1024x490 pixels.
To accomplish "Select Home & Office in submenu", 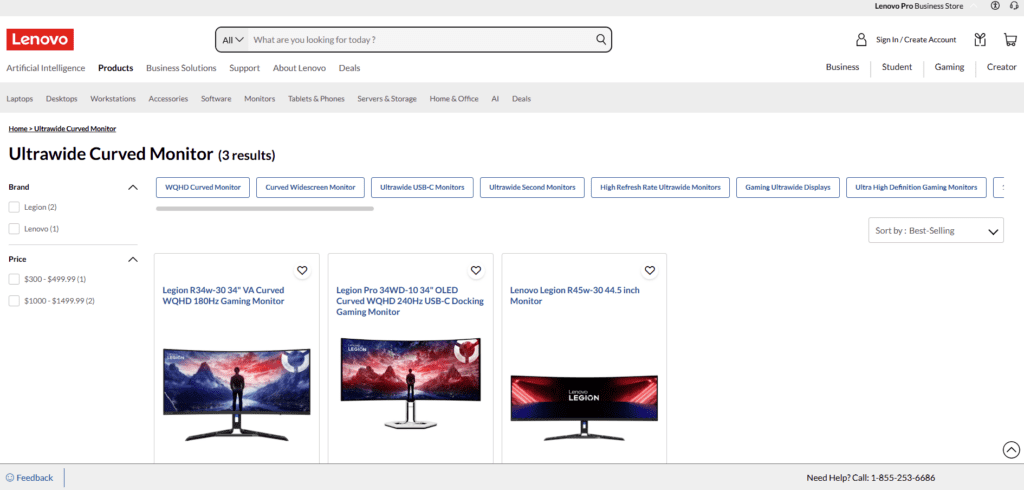I will pos(454,99).
